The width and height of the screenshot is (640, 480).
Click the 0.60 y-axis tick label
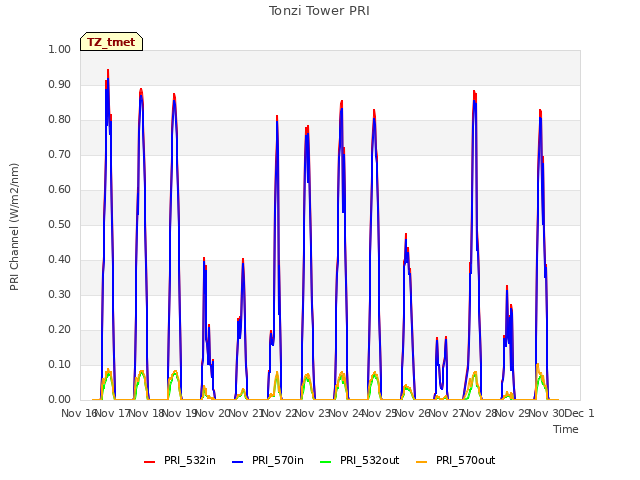(60, 189)
